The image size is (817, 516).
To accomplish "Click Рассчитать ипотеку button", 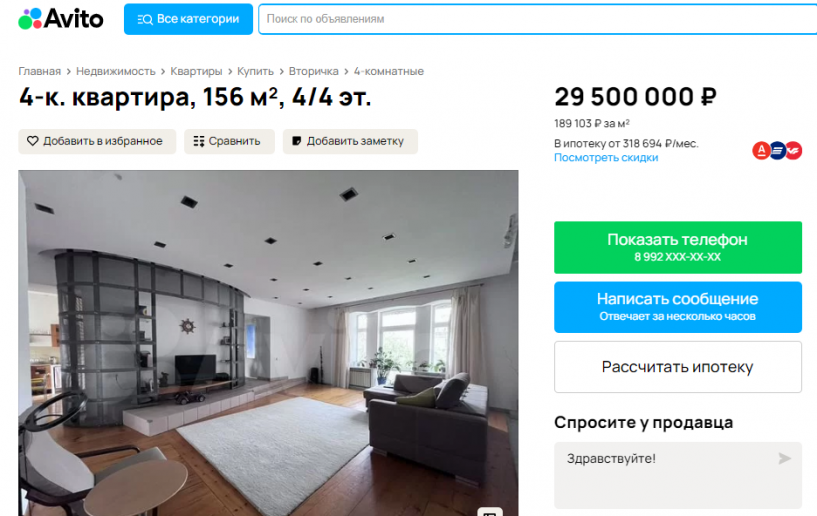I will tap(678, 367).
